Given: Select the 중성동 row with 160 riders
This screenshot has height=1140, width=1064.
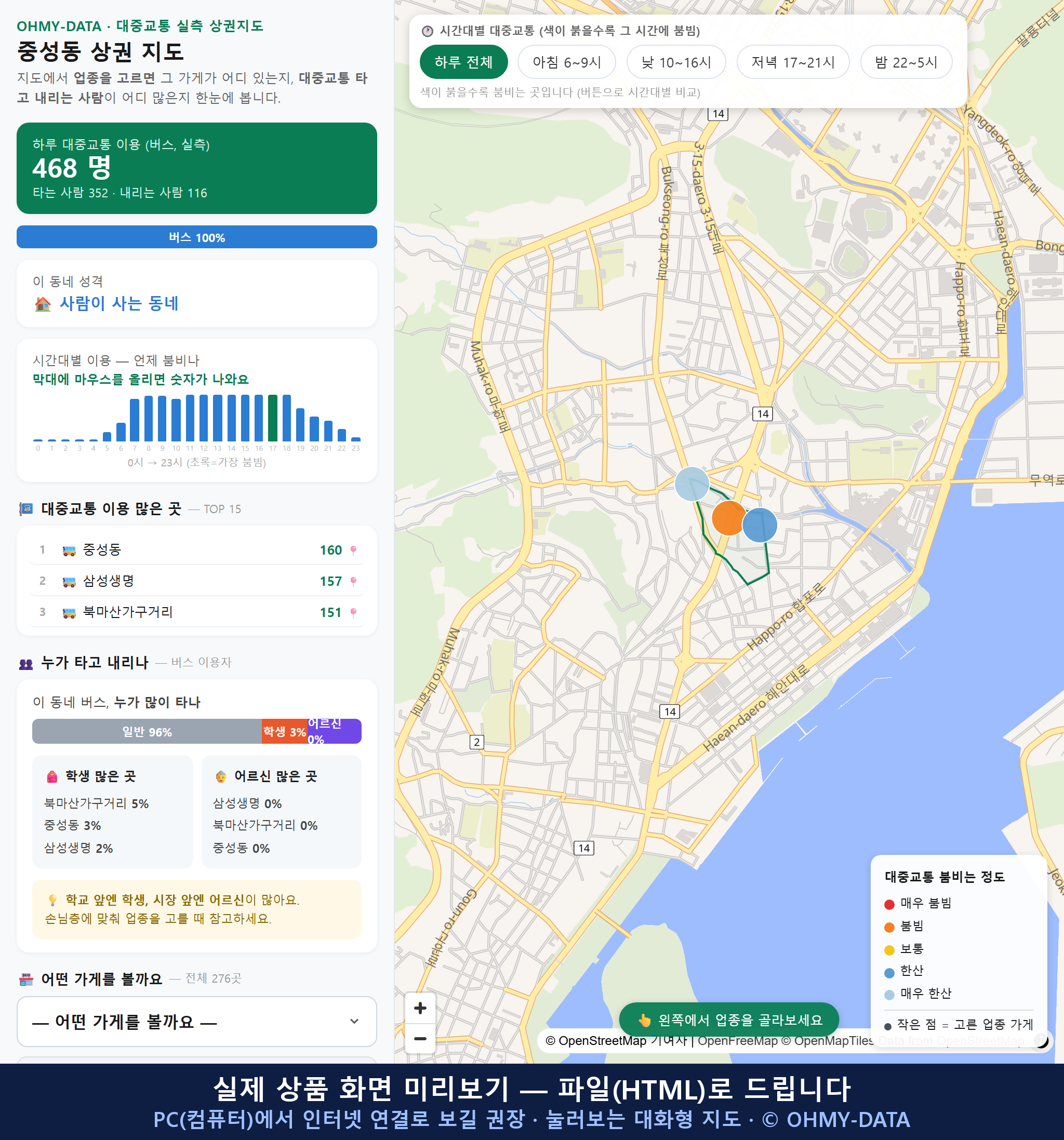Looking at the screenshot, I should point(197,550).
